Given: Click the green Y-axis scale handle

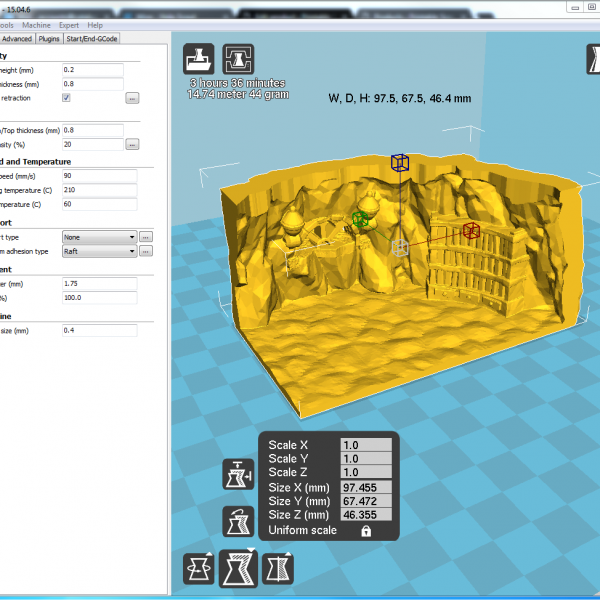Looking at the screenshot, I should 360,219.
